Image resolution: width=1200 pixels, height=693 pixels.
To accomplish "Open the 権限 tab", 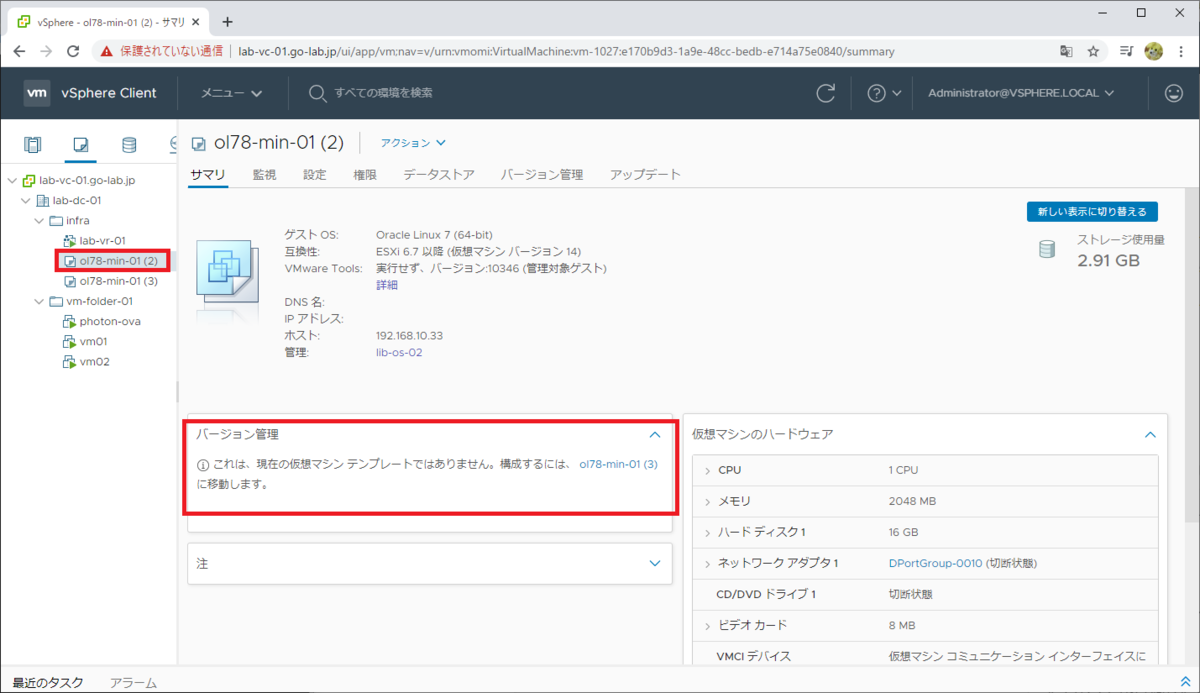I will pyautogui.click(x=365, y=174).
